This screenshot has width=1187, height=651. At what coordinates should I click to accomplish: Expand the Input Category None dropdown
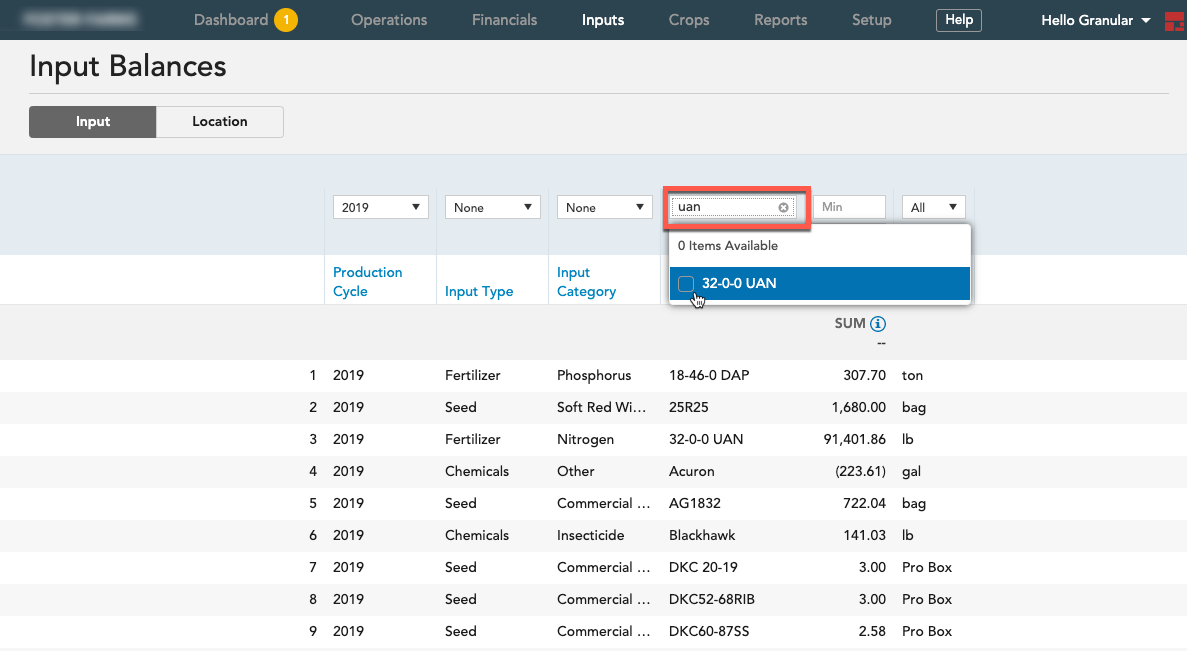[x=605, y=207]
